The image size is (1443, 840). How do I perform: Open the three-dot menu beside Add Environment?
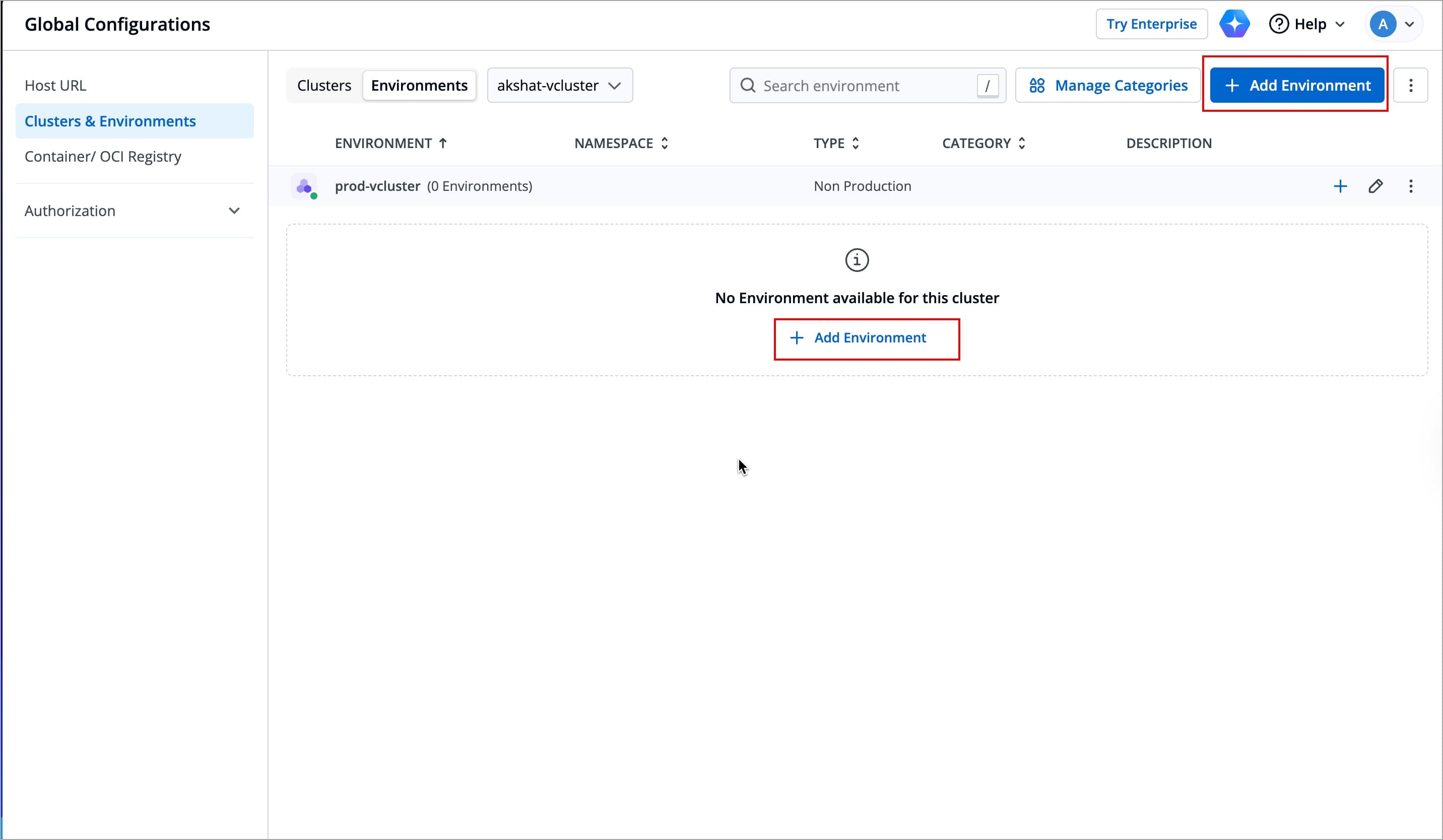[x=1411, y=85]
